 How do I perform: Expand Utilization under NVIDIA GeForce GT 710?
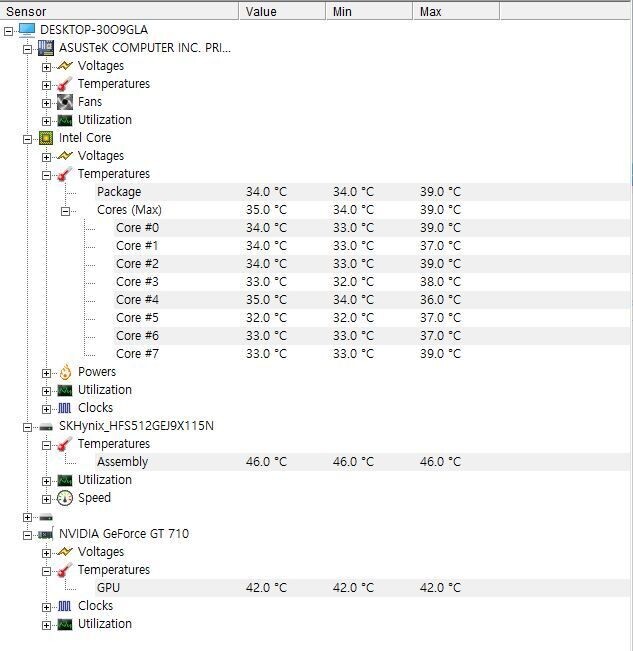coord(46,624)
